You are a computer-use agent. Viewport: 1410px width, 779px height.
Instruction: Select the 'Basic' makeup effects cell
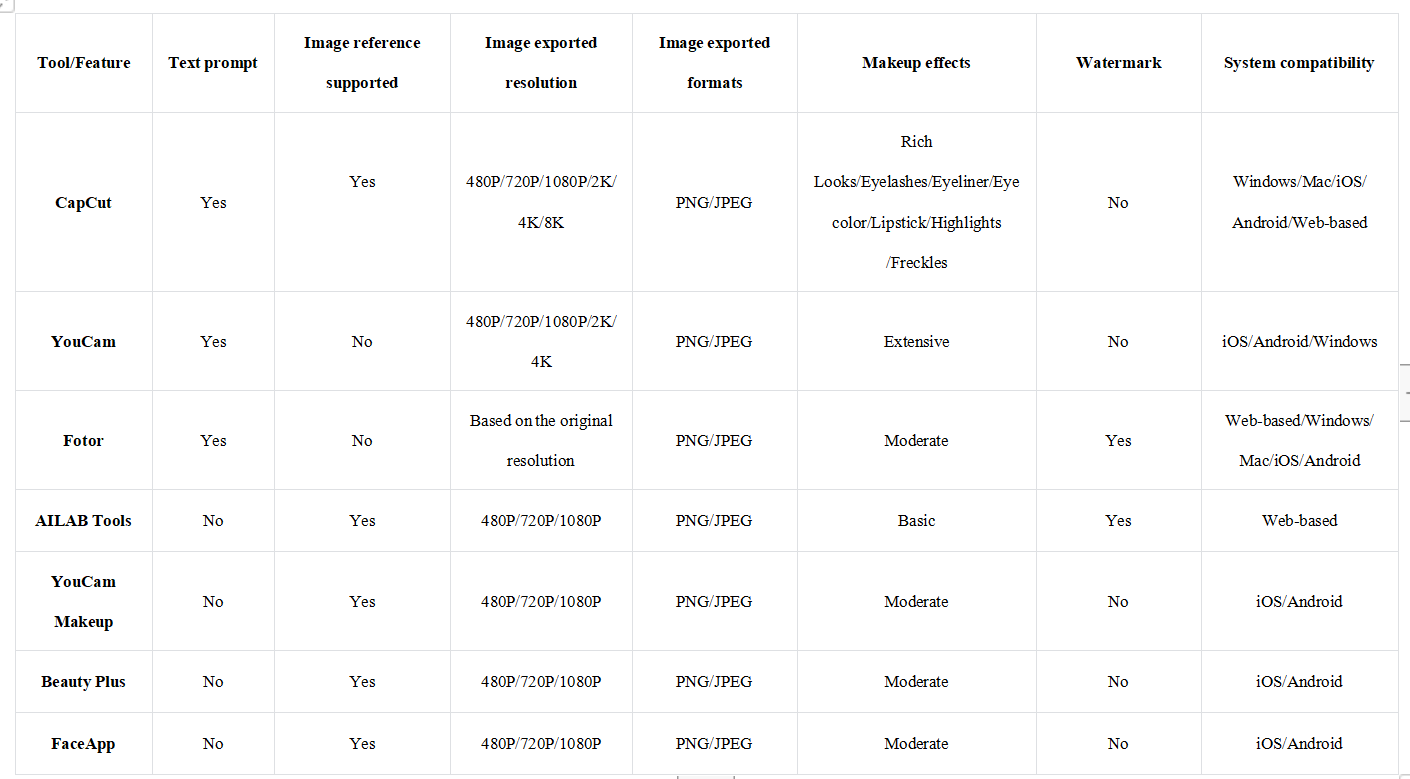[916, 520]
